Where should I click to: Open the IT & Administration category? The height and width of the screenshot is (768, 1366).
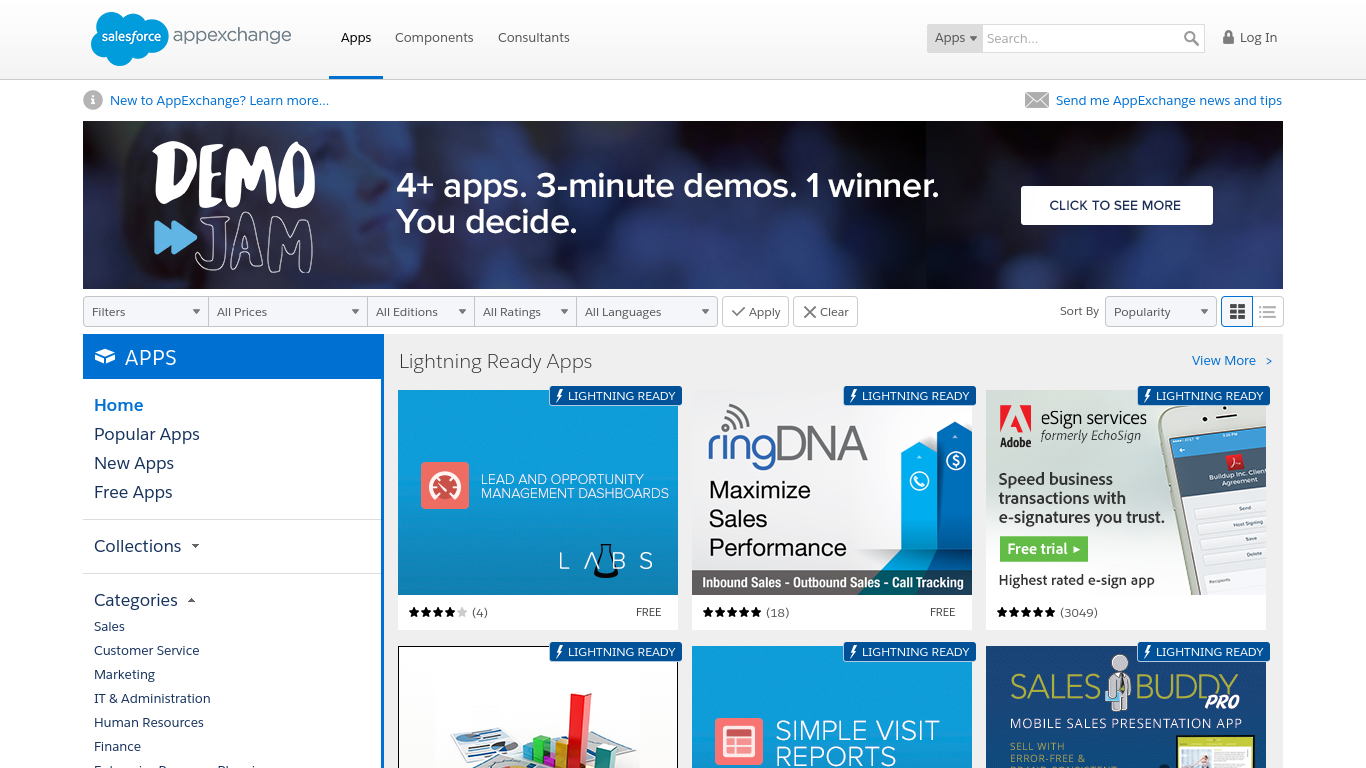(x=152, y=699)
